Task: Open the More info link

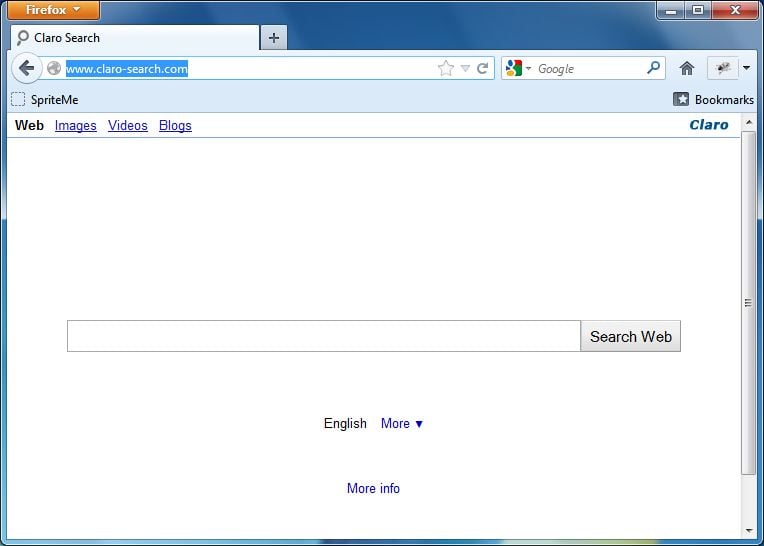Action: pyautogui.click(x=373, y=488)
